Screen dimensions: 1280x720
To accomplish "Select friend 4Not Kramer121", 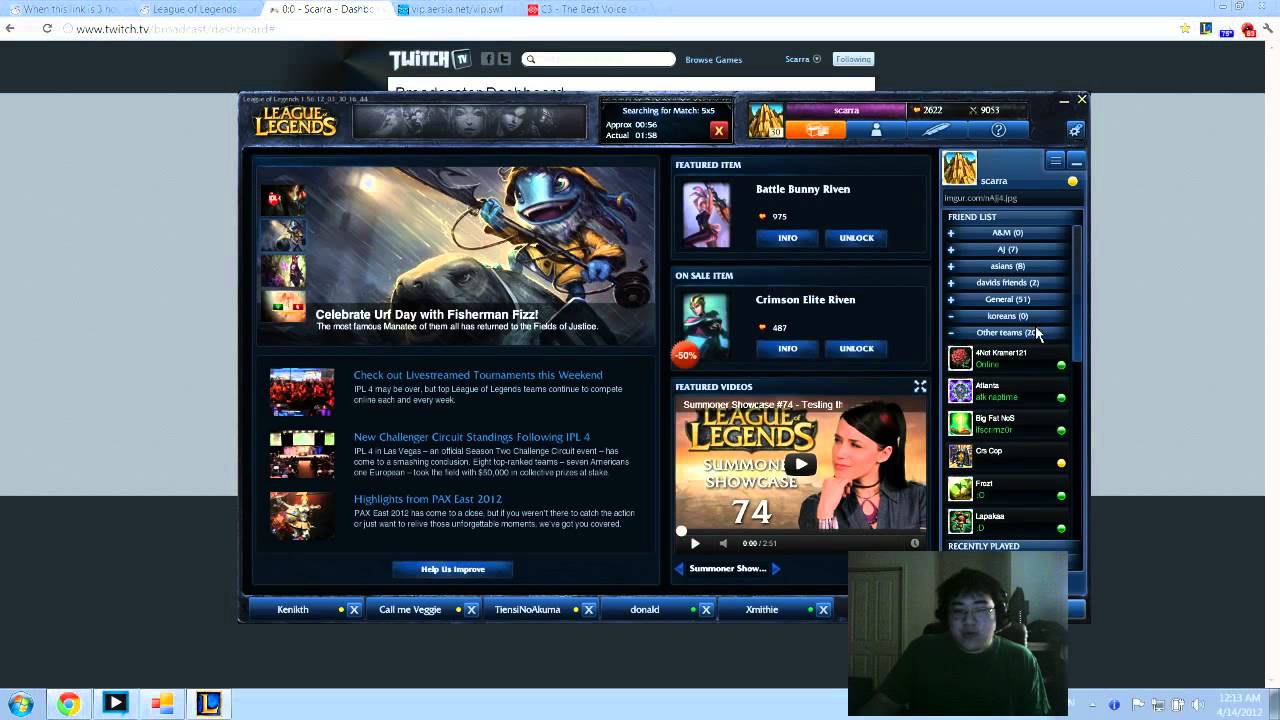I will pyautogui.click(x=1008, y=358).
